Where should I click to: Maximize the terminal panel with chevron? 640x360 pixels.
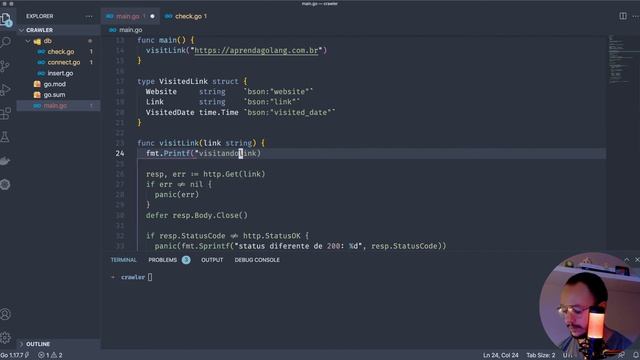click(x=627, y=260)
